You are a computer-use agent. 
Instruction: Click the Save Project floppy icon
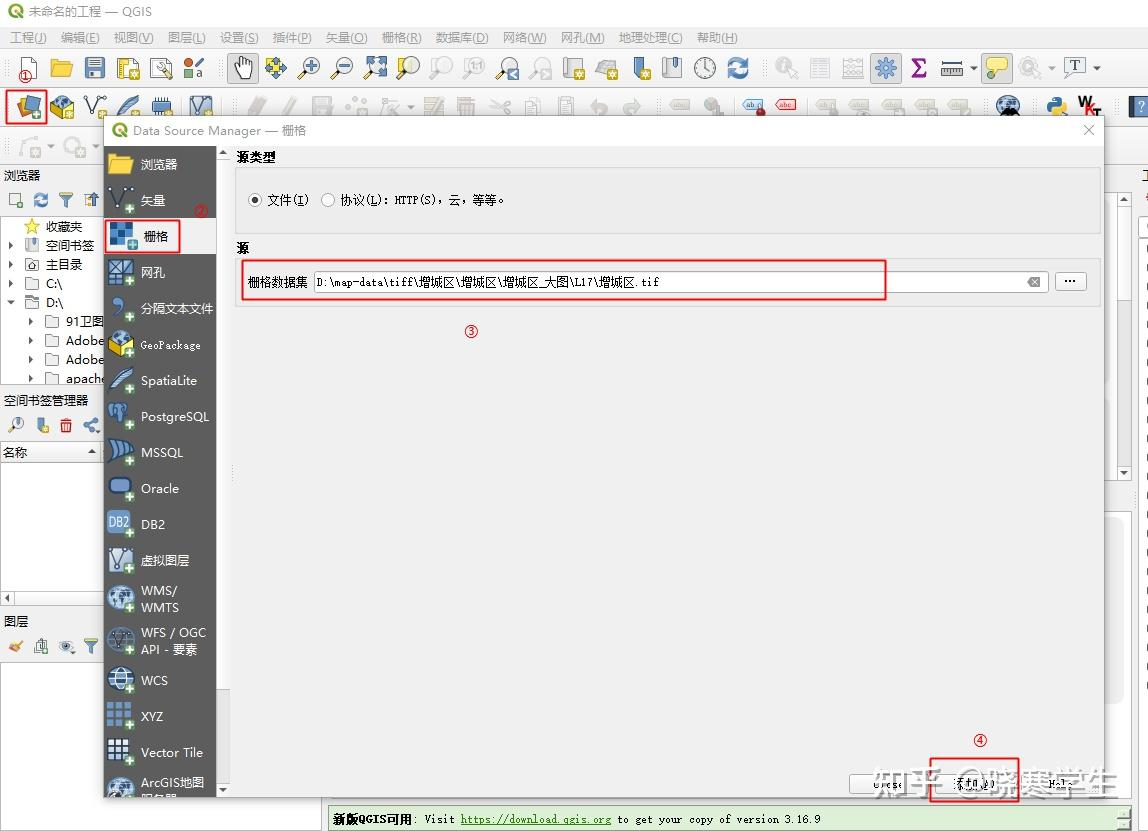tap(95, 68)
